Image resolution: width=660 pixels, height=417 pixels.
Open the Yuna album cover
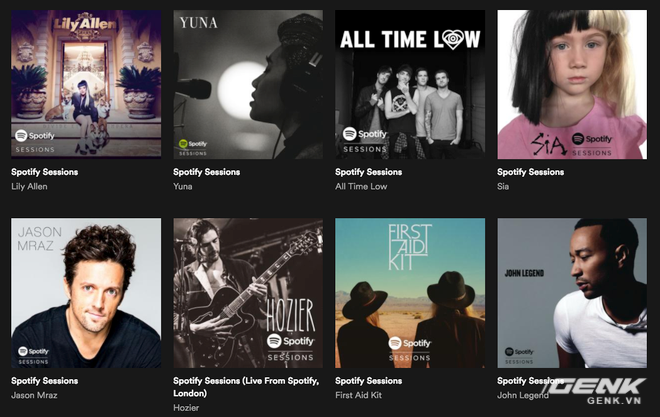[248, 84]
